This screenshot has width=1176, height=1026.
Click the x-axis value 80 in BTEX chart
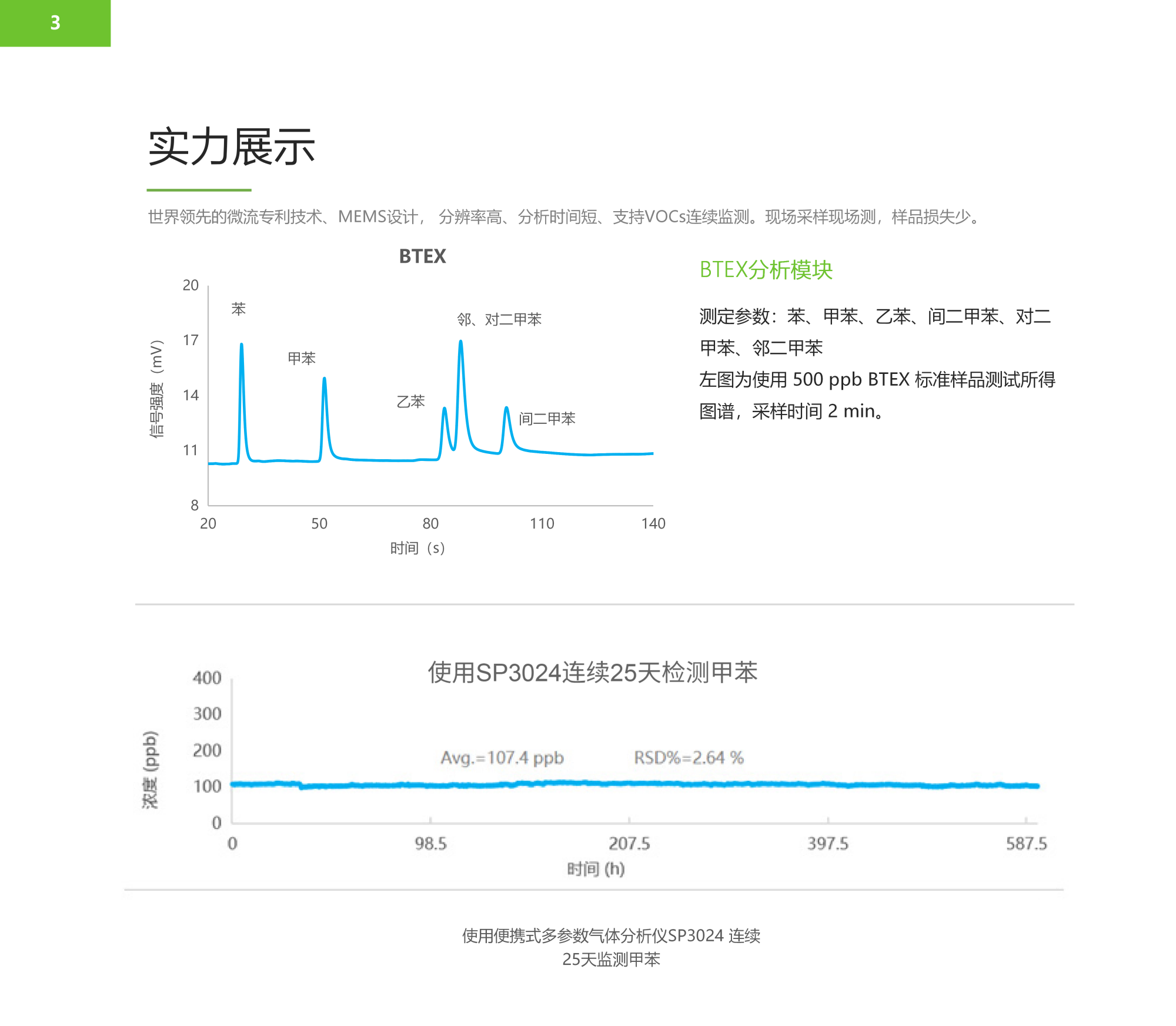[x=430, y=523]
